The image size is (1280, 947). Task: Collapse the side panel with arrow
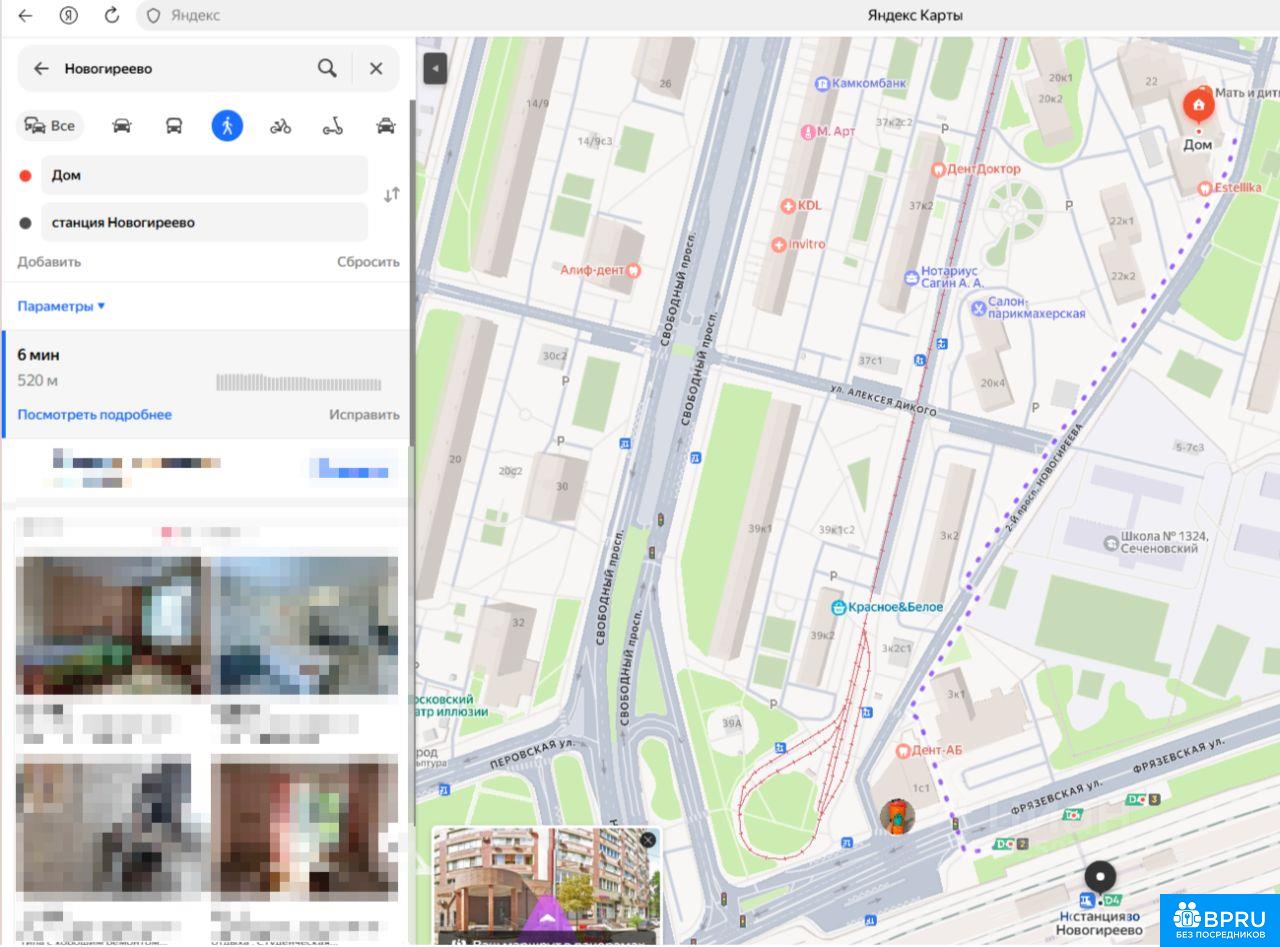pyautogui.click(x=435, y=68)
